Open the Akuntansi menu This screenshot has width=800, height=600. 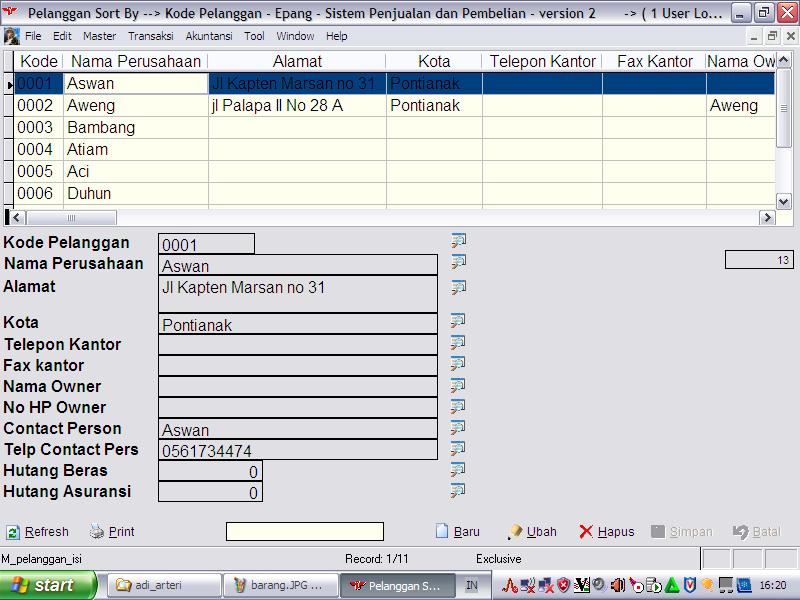pyautogui.click(x=210, y=36)
